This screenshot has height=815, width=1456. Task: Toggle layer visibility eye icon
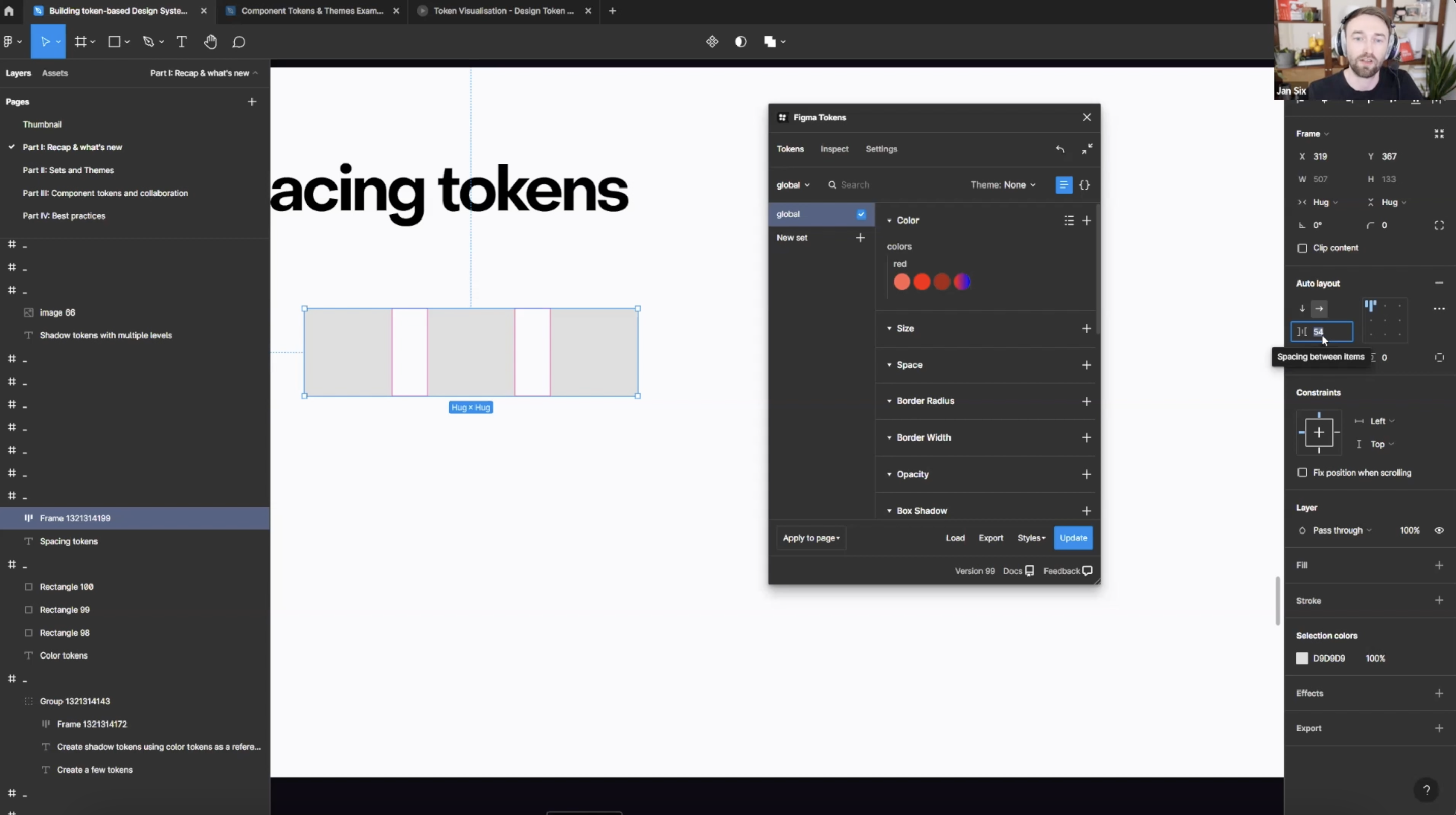(1439, 530)
